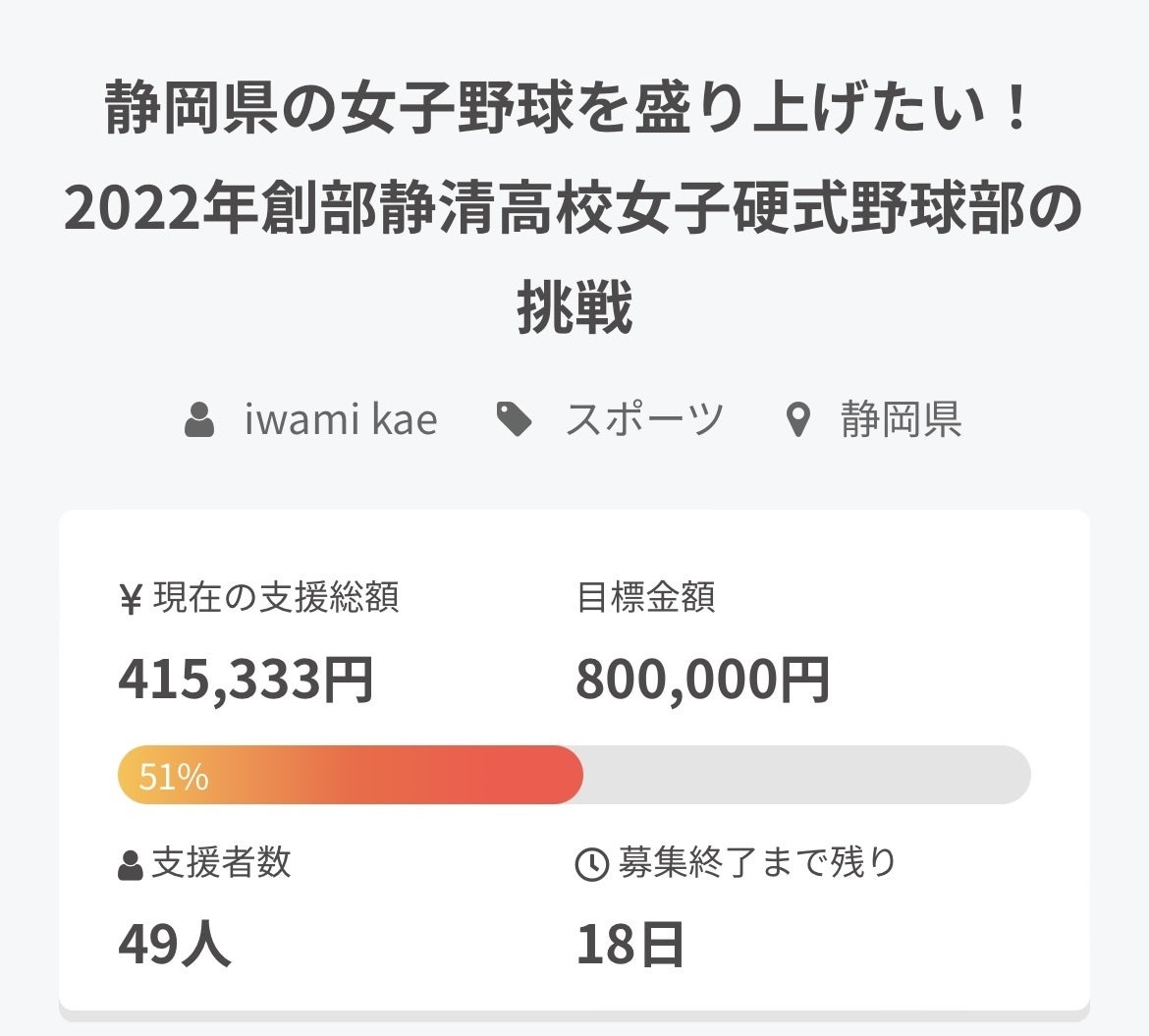
Task: Click the 募集終了まで残り label text
Action: (757, 863)
